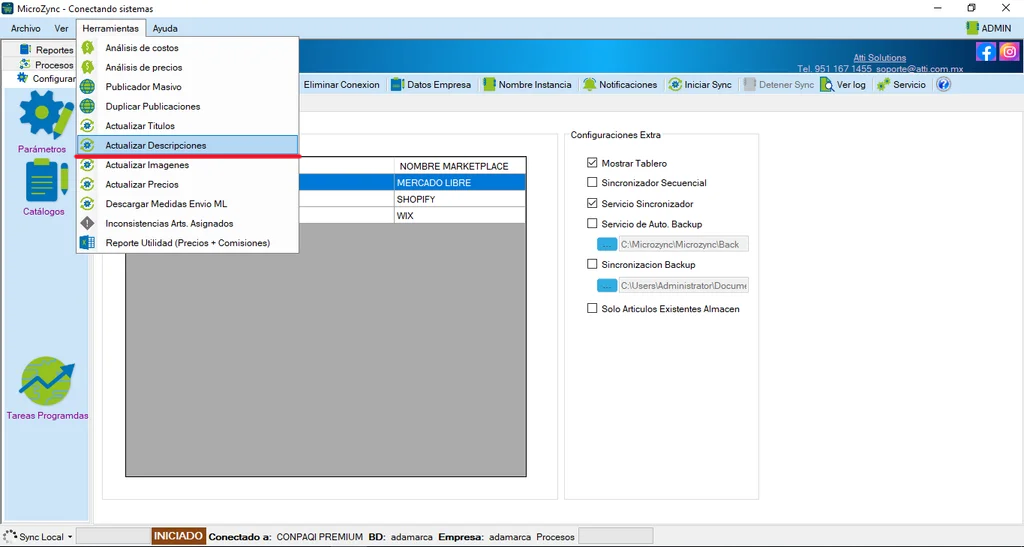Click Iniciar Sync in the toolbar

(699, 85)
